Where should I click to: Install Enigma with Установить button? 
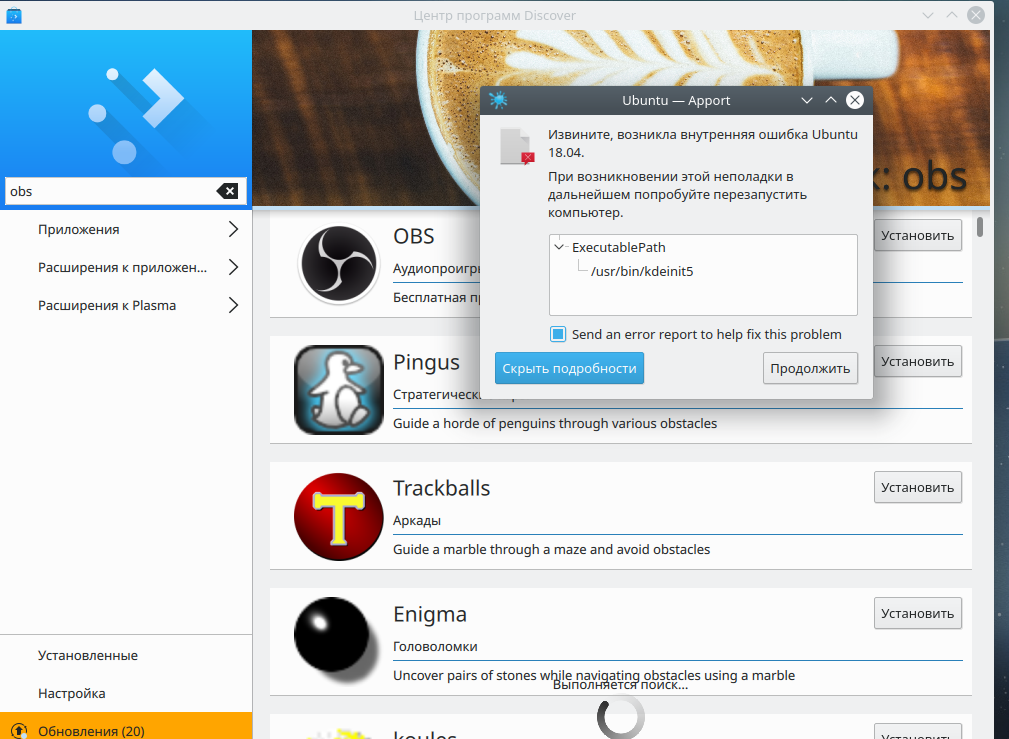[918, 613]
